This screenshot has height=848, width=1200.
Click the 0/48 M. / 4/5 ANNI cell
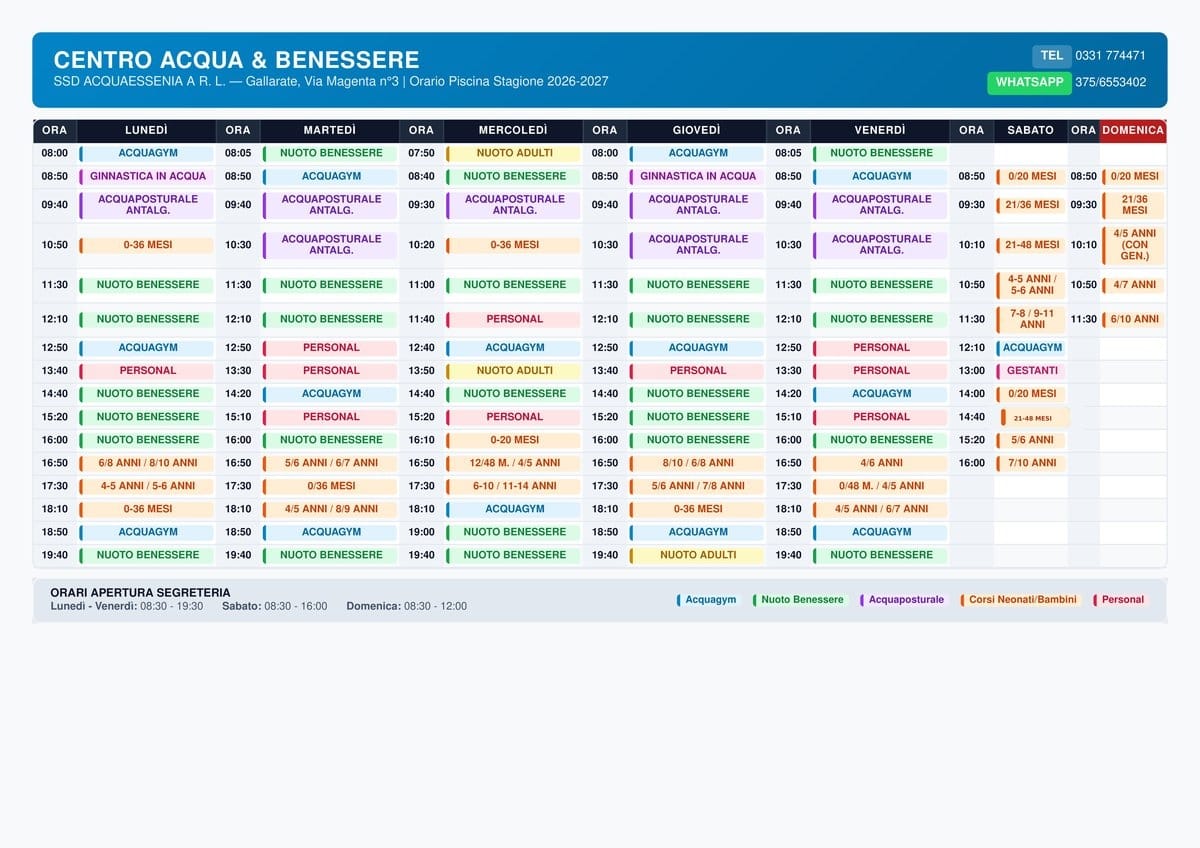coord(880,486)
